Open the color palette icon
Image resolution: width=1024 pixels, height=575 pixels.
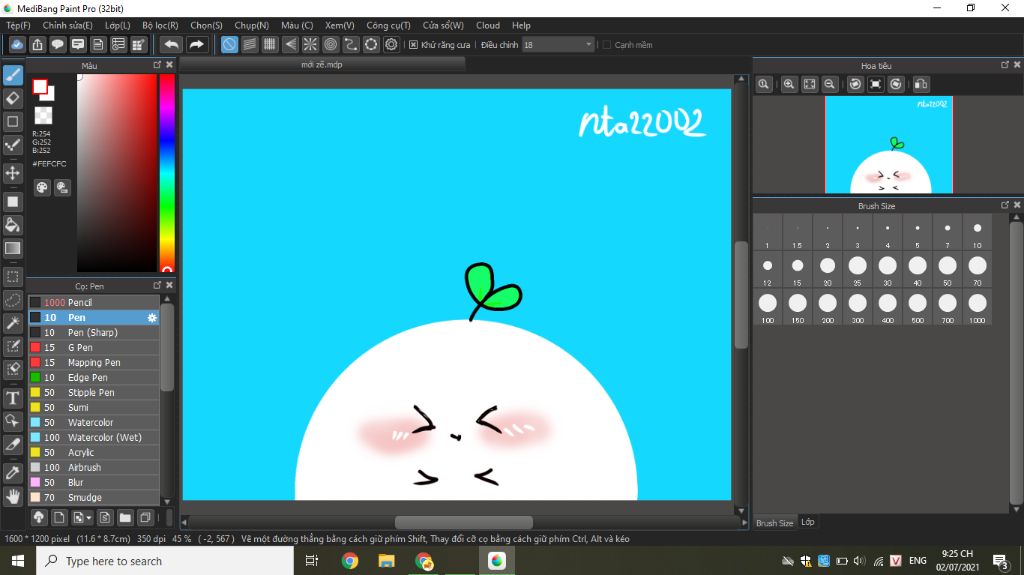point(42,188)
